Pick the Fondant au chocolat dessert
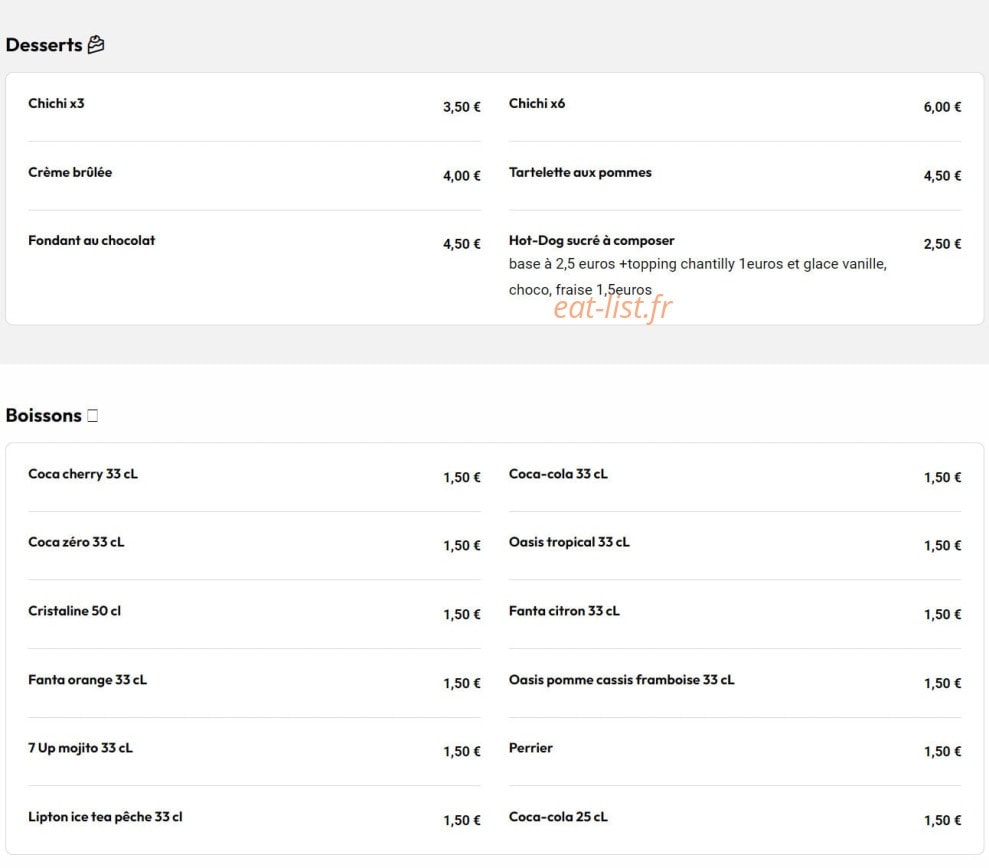 coord(254,243)
